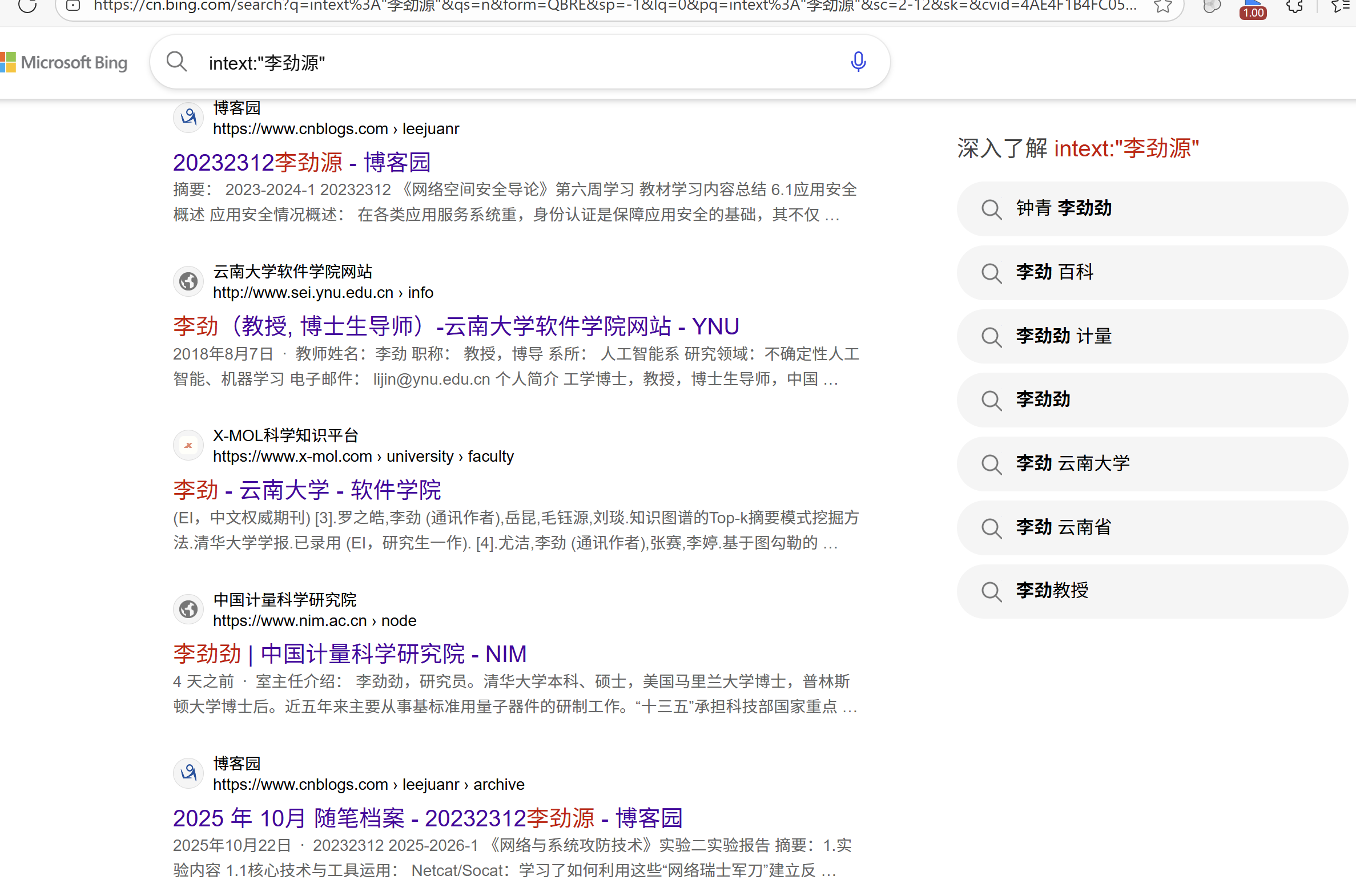
Task: Click the magnifier search icon in search box
Action: pyautogui.click(x=176, y=62)
